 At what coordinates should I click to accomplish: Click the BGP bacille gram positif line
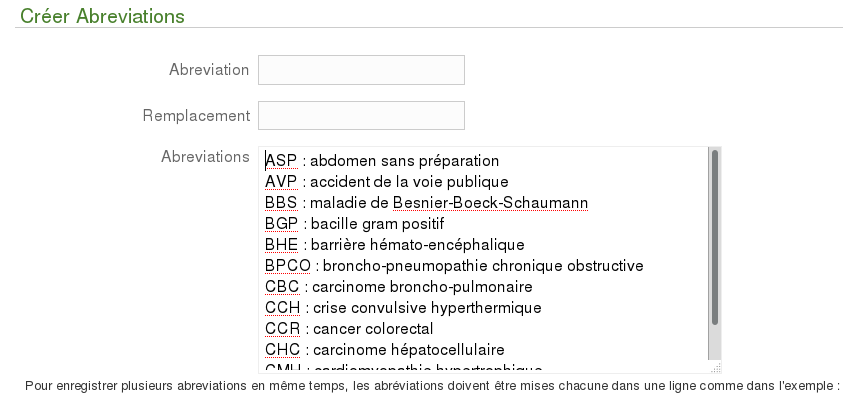[354, 224]
